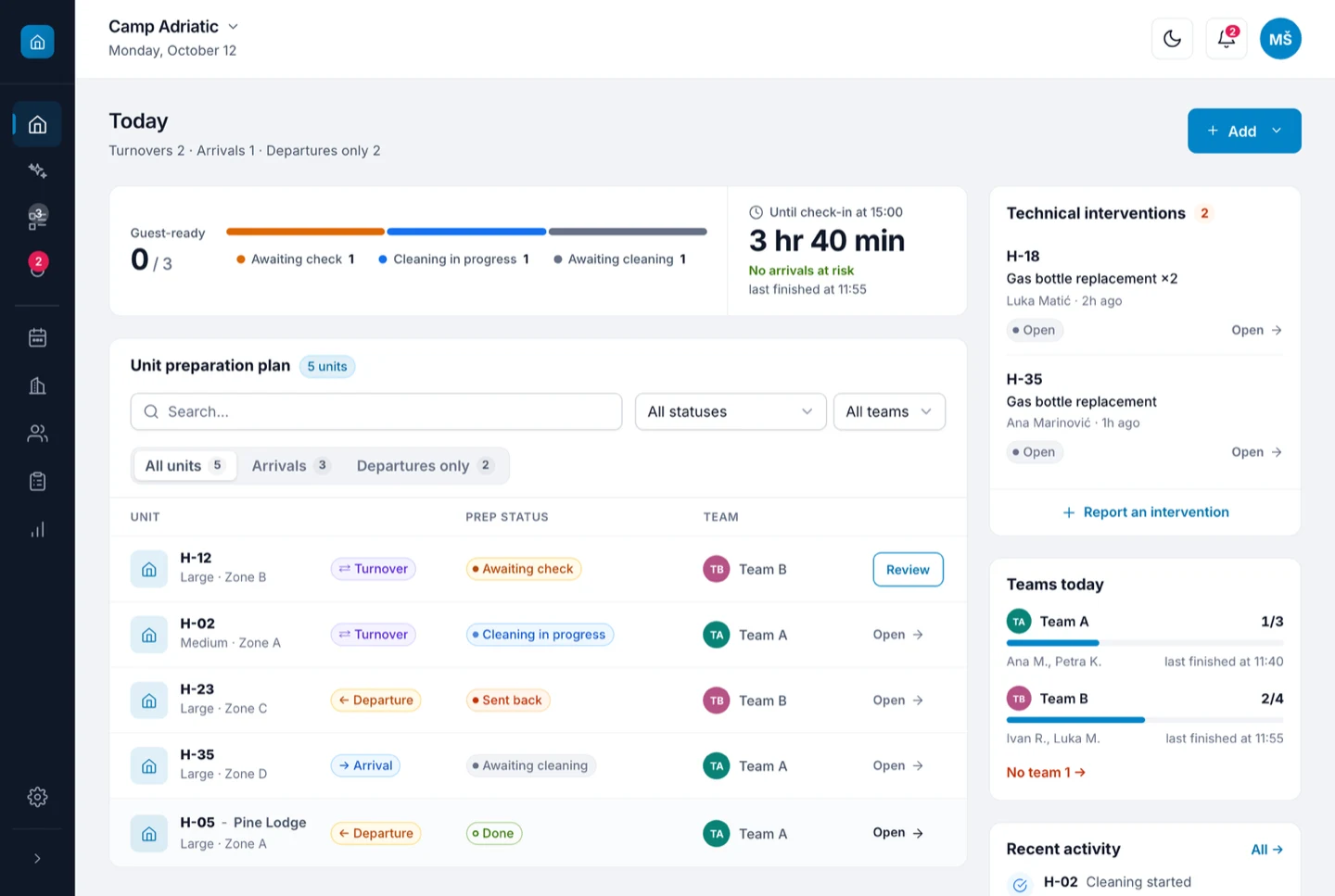Click Review for unit H-12
The height and width of the screenshot is (896, 1335).
(x=908, y=570)
